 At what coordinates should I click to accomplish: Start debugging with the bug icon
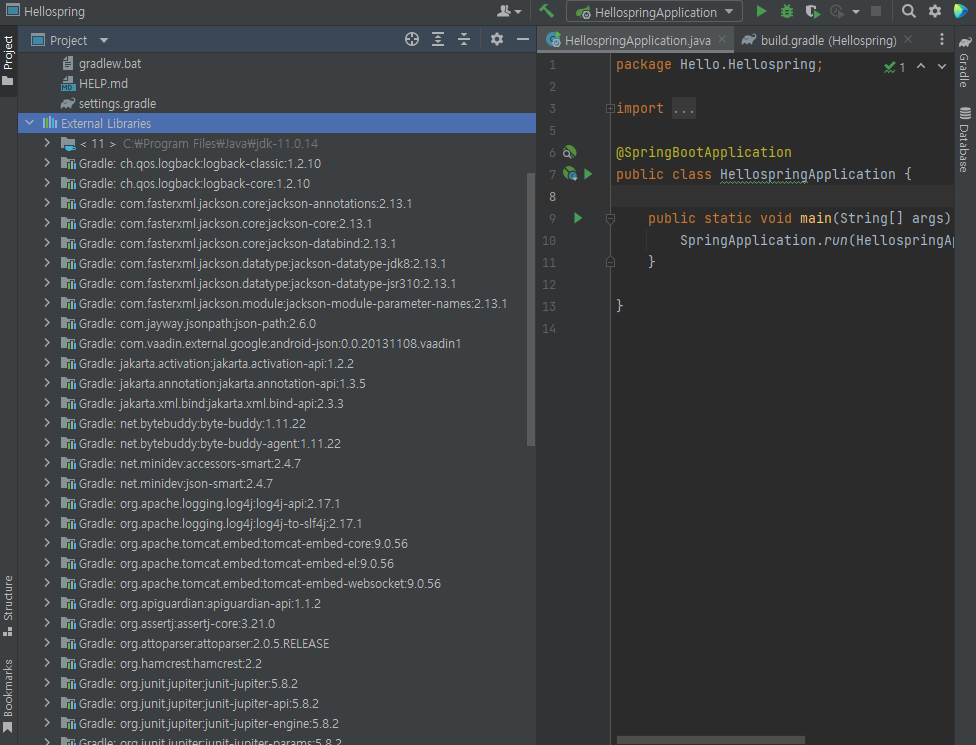787,11
